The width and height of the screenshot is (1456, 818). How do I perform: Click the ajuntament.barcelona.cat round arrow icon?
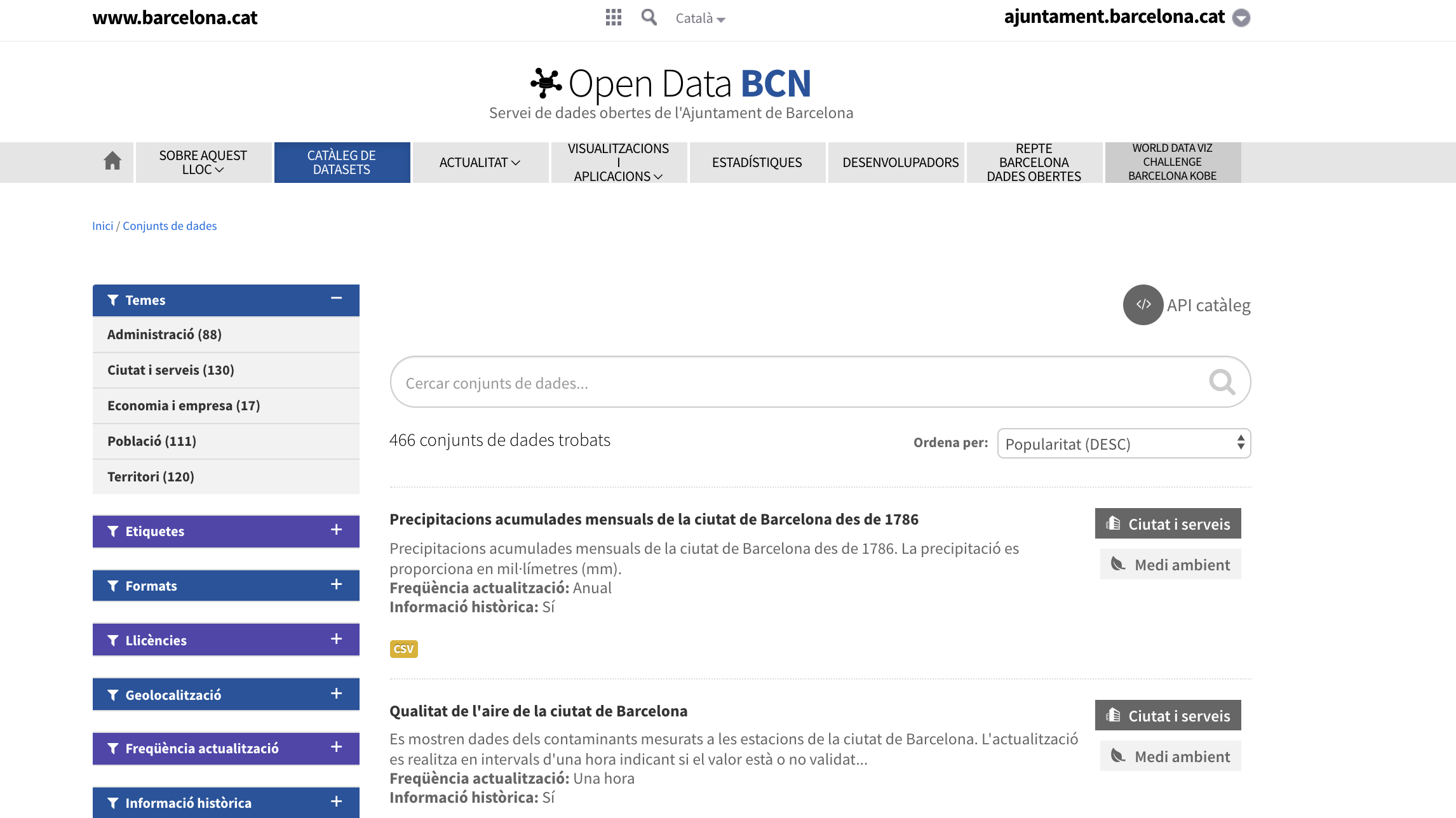click(x=1241, y=18)
